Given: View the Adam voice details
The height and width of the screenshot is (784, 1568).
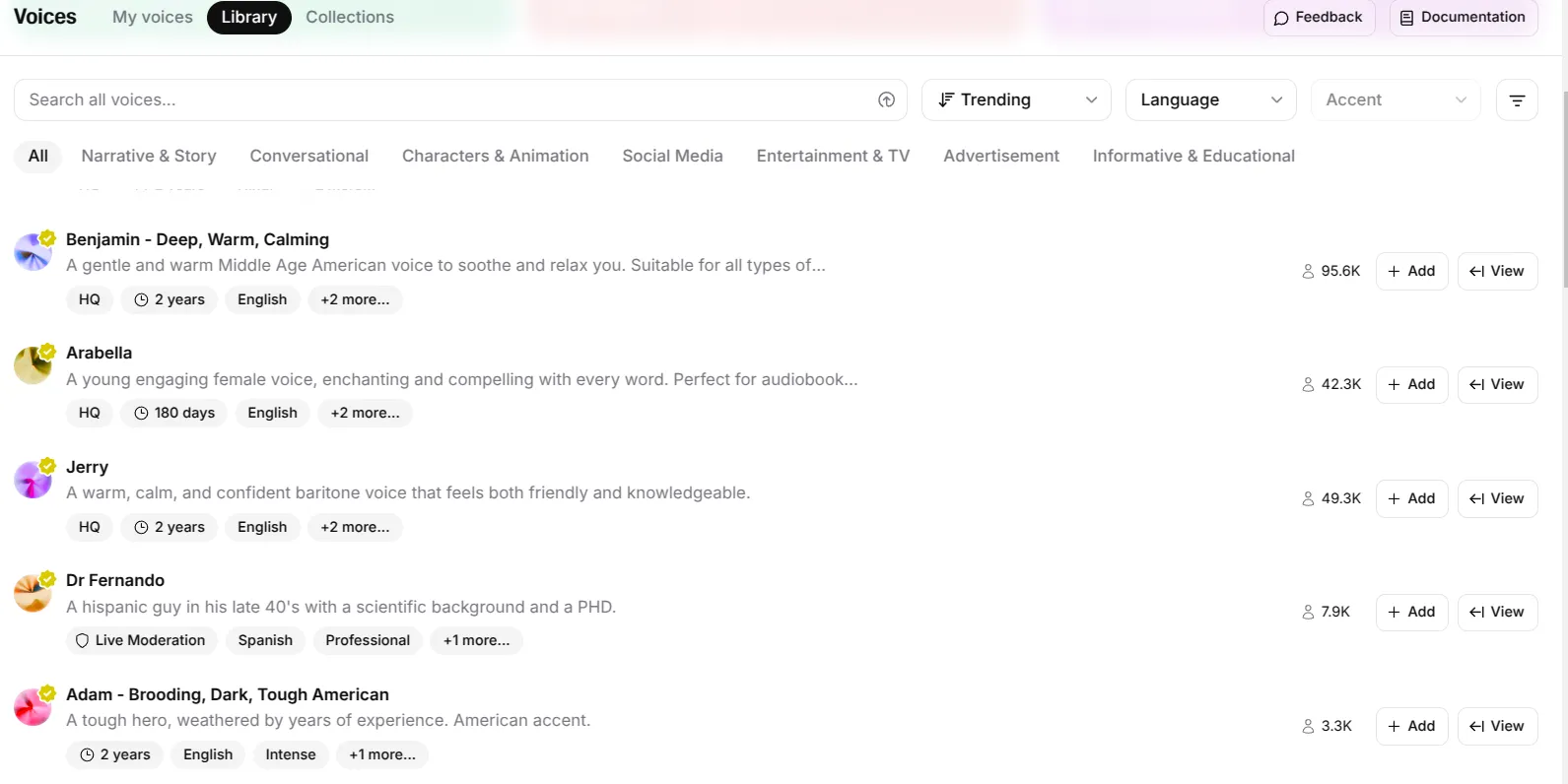Looking at the screenshot, I should (1497, 726).
